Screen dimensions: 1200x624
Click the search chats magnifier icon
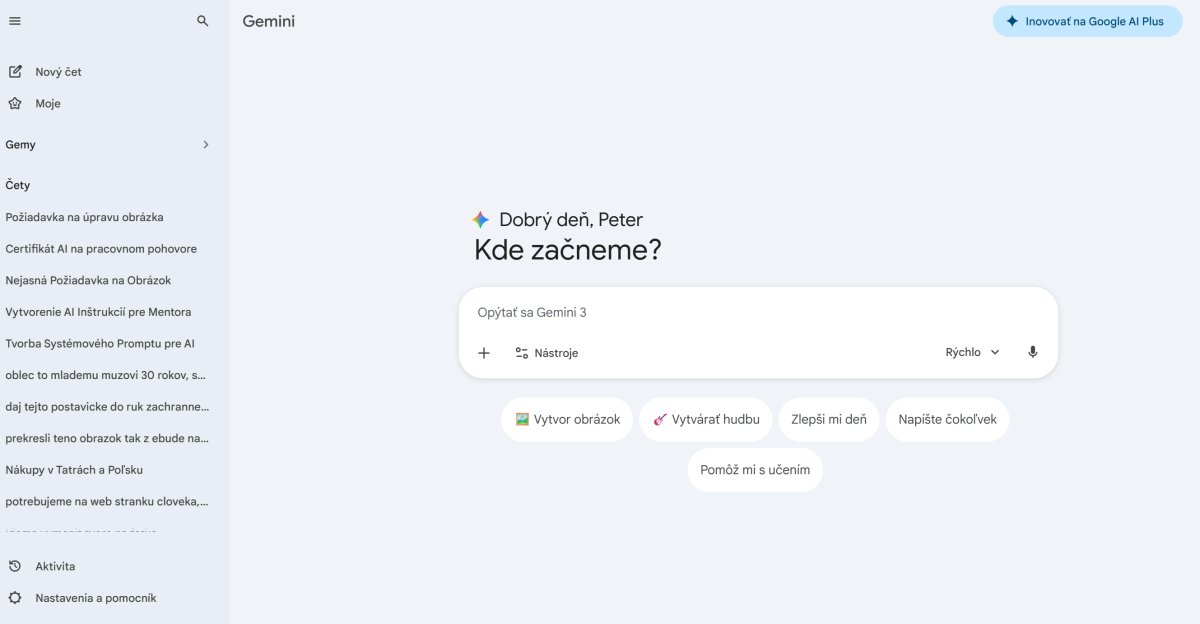pyautogui.click(x=203, y=21)
